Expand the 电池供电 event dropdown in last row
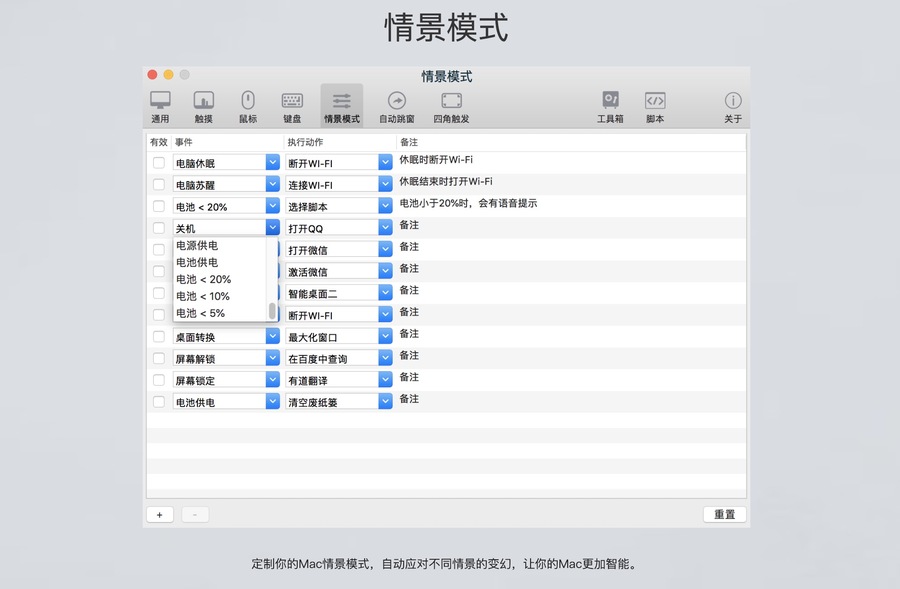The width and height of the screenshot is (900, 589). click(x=273, y=402)
